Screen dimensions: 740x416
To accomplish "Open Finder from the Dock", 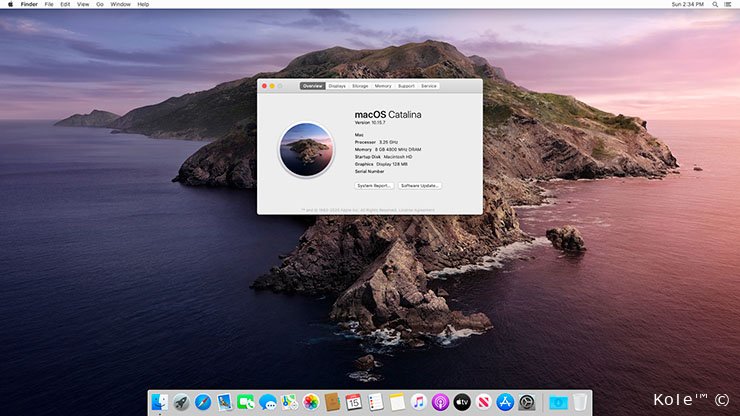I will pyautogui.click(x=159, y=401).
